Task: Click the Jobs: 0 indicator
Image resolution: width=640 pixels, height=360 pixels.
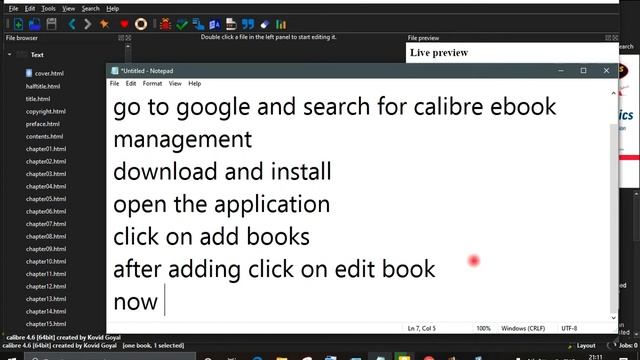Action: 628,346
